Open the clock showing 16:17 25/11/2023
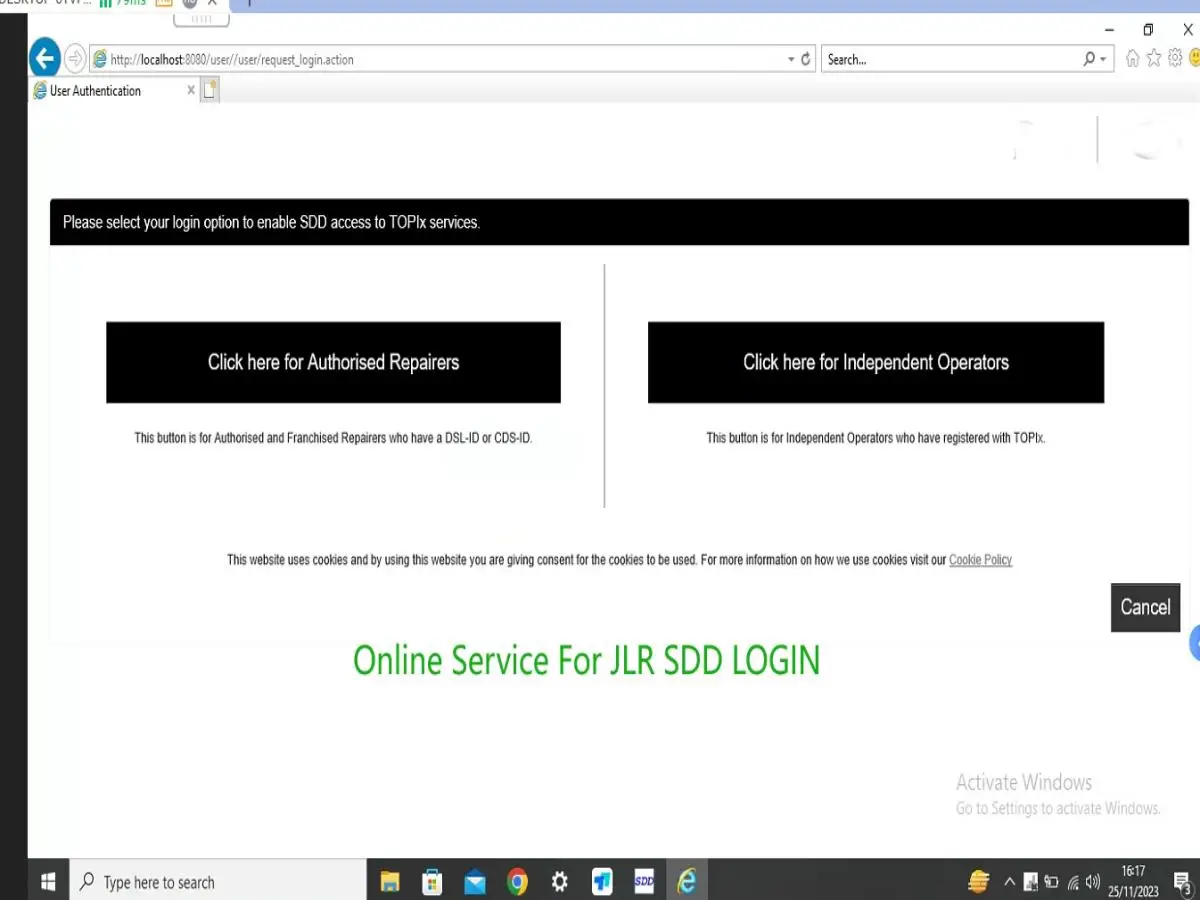The width and height of the screenshot is (1200, 900). (1133, 881)
